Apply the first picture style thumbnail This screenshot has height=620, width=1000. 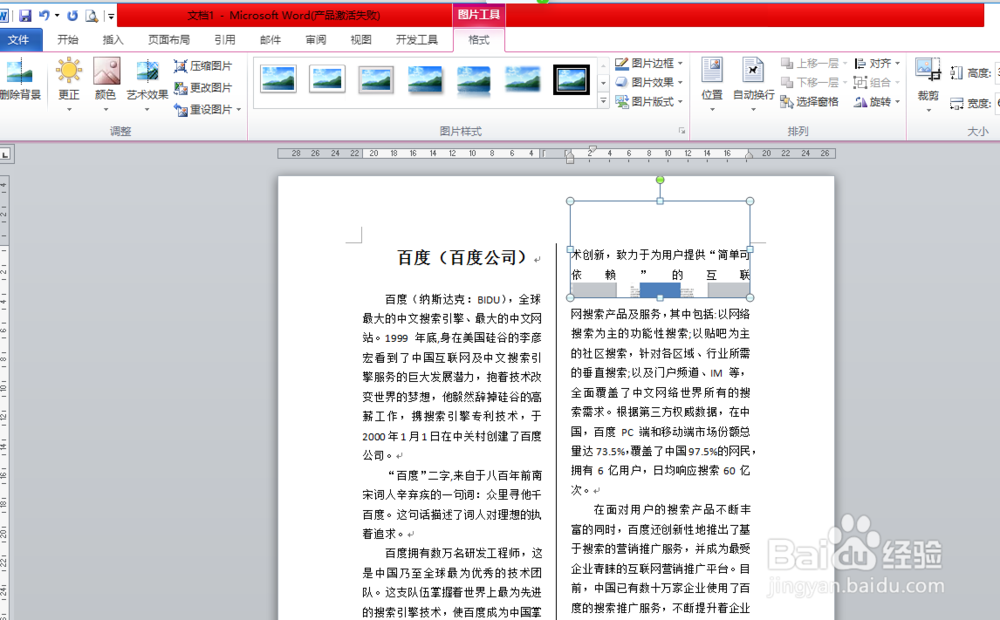click(x=278, y=80)
